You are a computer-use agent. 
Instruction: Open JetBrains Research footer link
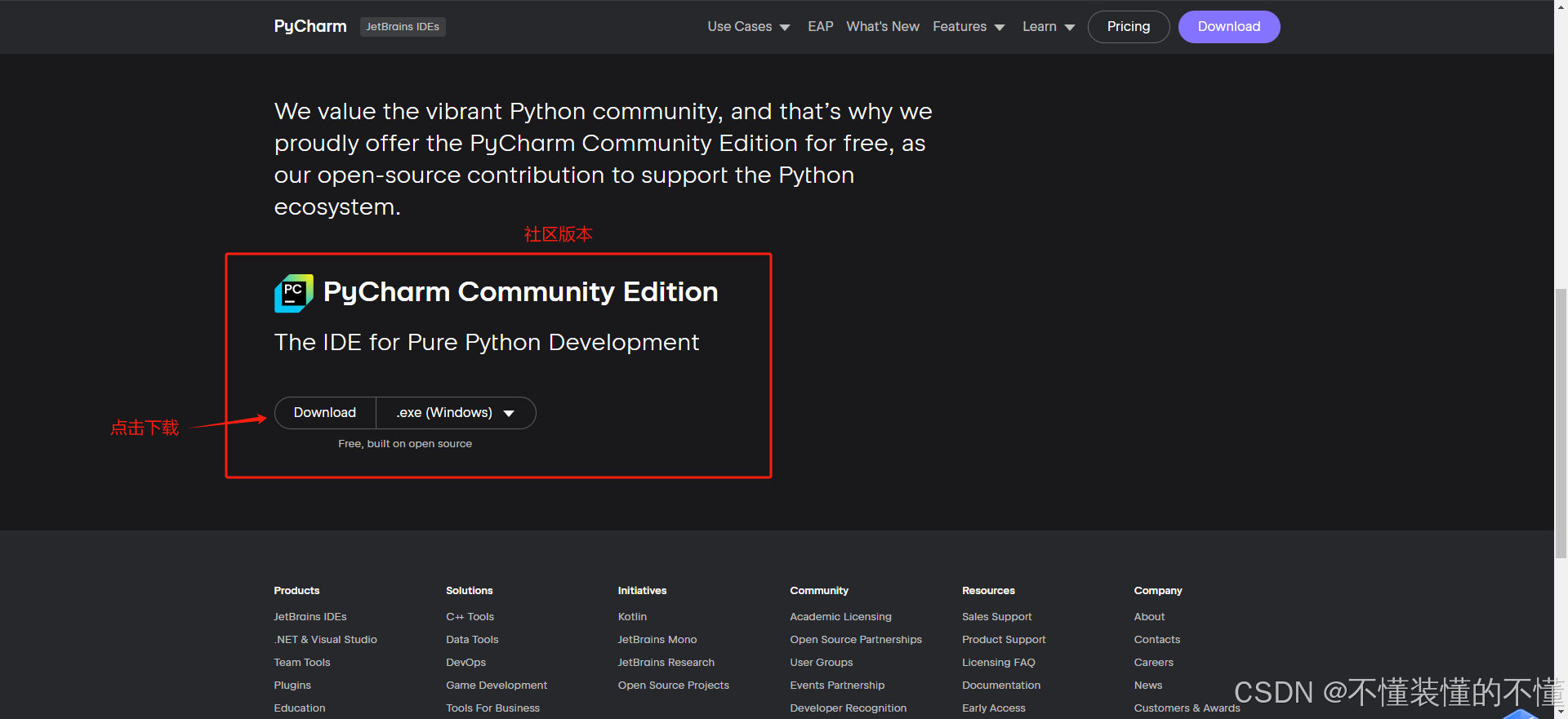pos(666,663)
